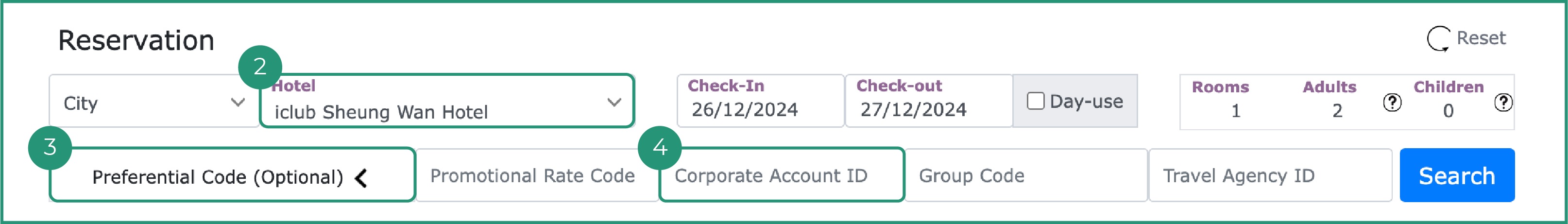The width and height of the screenshot is (1568, 224).
Task: Click the Group Code input box
Action: [1025, 176]
